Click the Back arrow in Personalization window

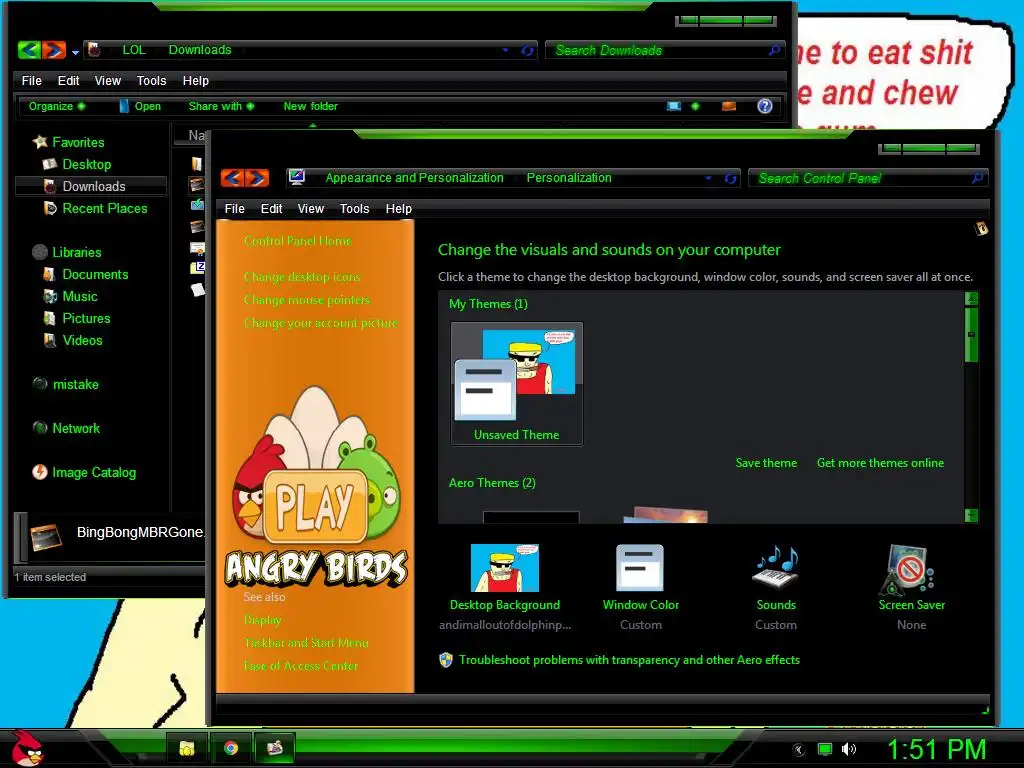pyautogui.click(x=232, y=178)
